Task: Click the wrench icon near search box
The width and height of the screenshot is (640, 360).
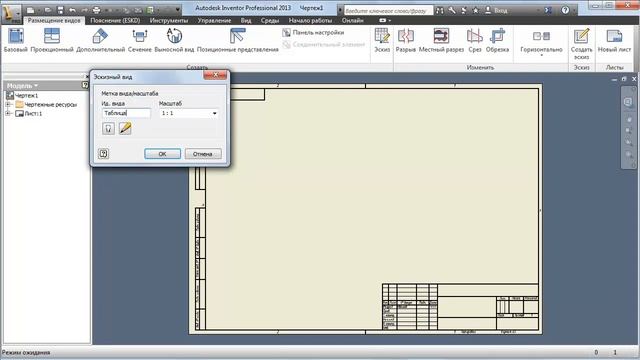Action: [452, 11]
